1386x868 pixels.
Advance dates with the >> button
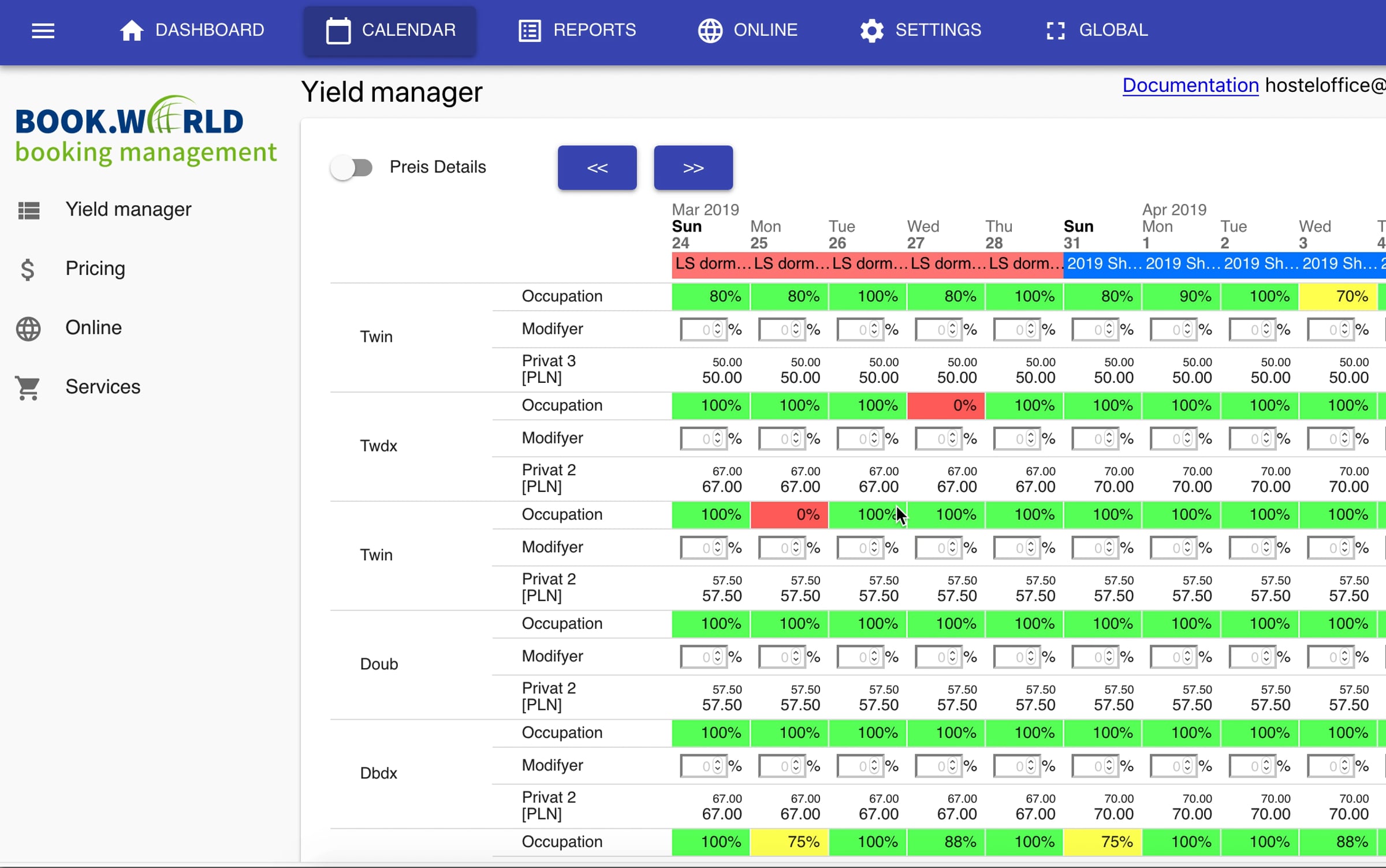point(694,167)
